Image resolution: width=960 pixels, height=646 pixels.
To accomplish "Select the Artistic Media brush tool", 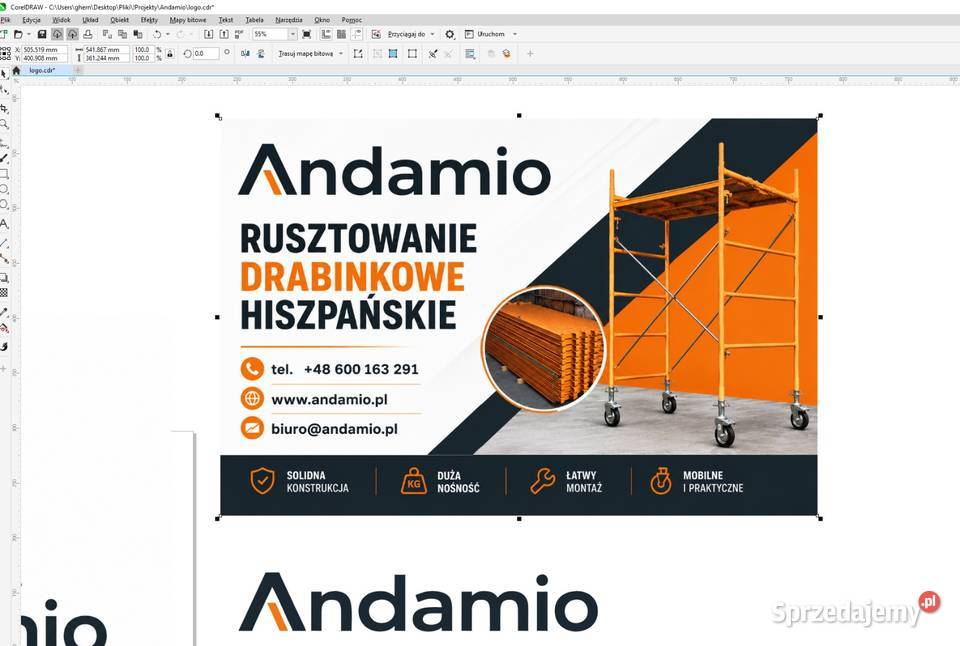I will pyautogui.click(x=4, y=158).
